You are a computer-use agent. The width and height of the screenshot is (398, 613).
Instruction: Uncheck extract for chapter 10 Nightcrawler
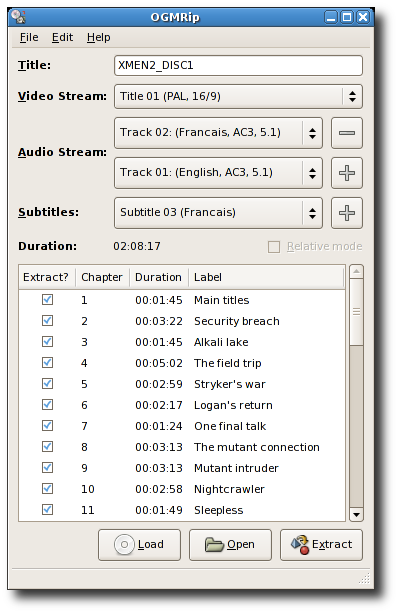coord(47,489)
